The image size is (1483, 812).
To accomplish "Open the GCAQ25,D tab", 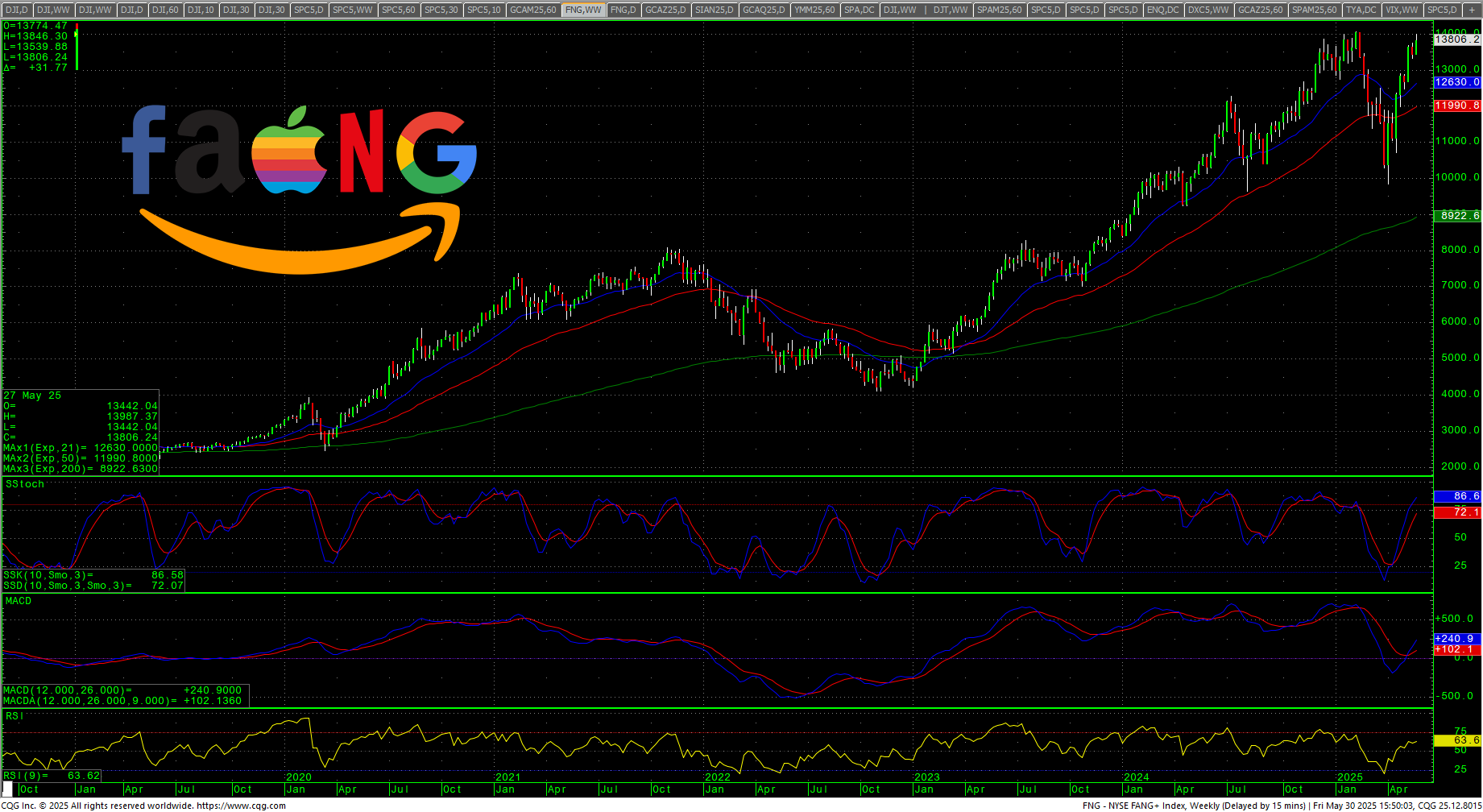I will 764,10.
